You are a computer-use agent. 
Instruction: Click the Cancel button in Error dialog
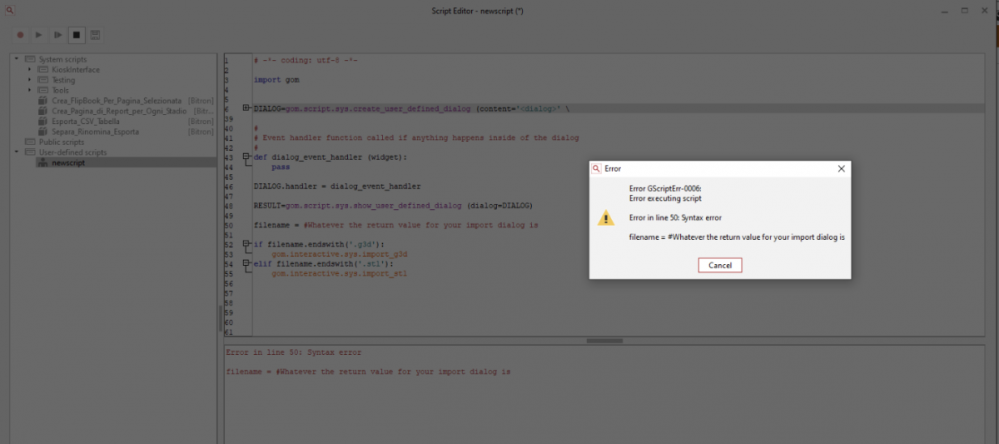(720, 265)
